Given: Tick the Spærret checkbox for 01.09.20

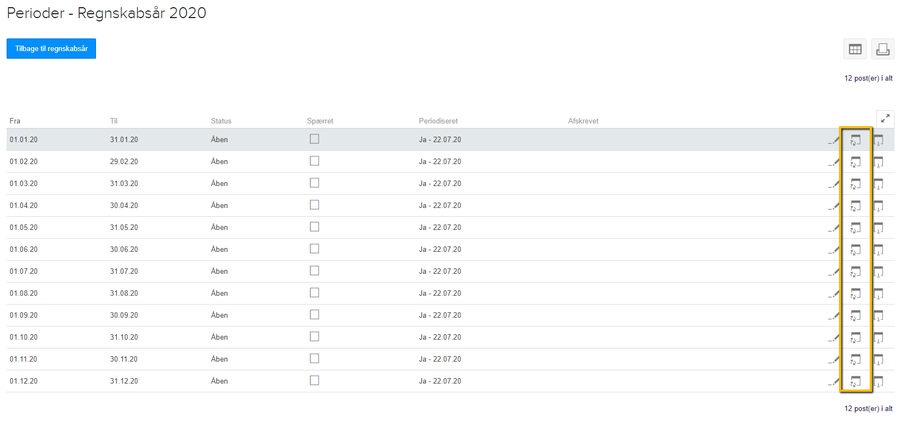Looking at the screenshot, I should [x=314, y=315].
